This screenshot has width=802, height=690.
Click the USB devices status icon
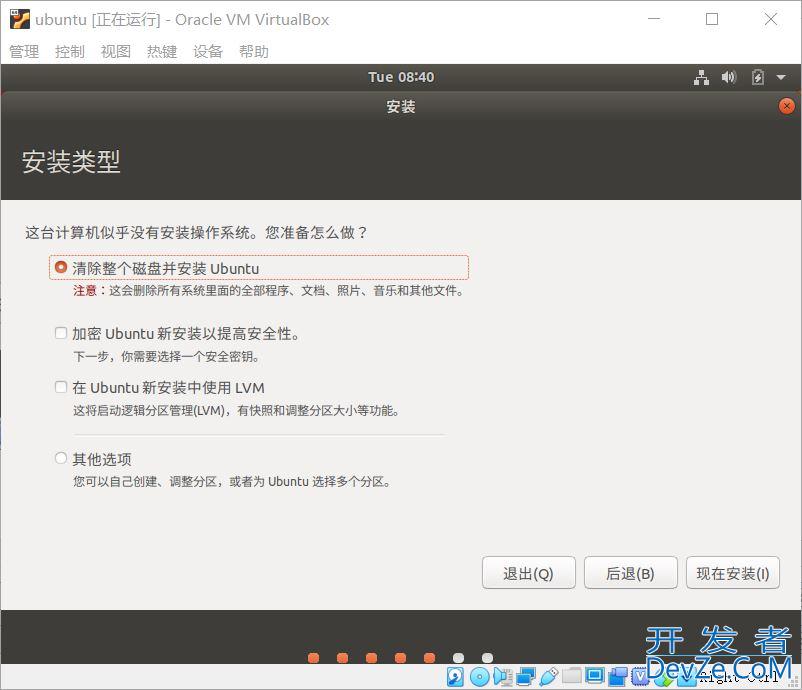pos(548,677)
